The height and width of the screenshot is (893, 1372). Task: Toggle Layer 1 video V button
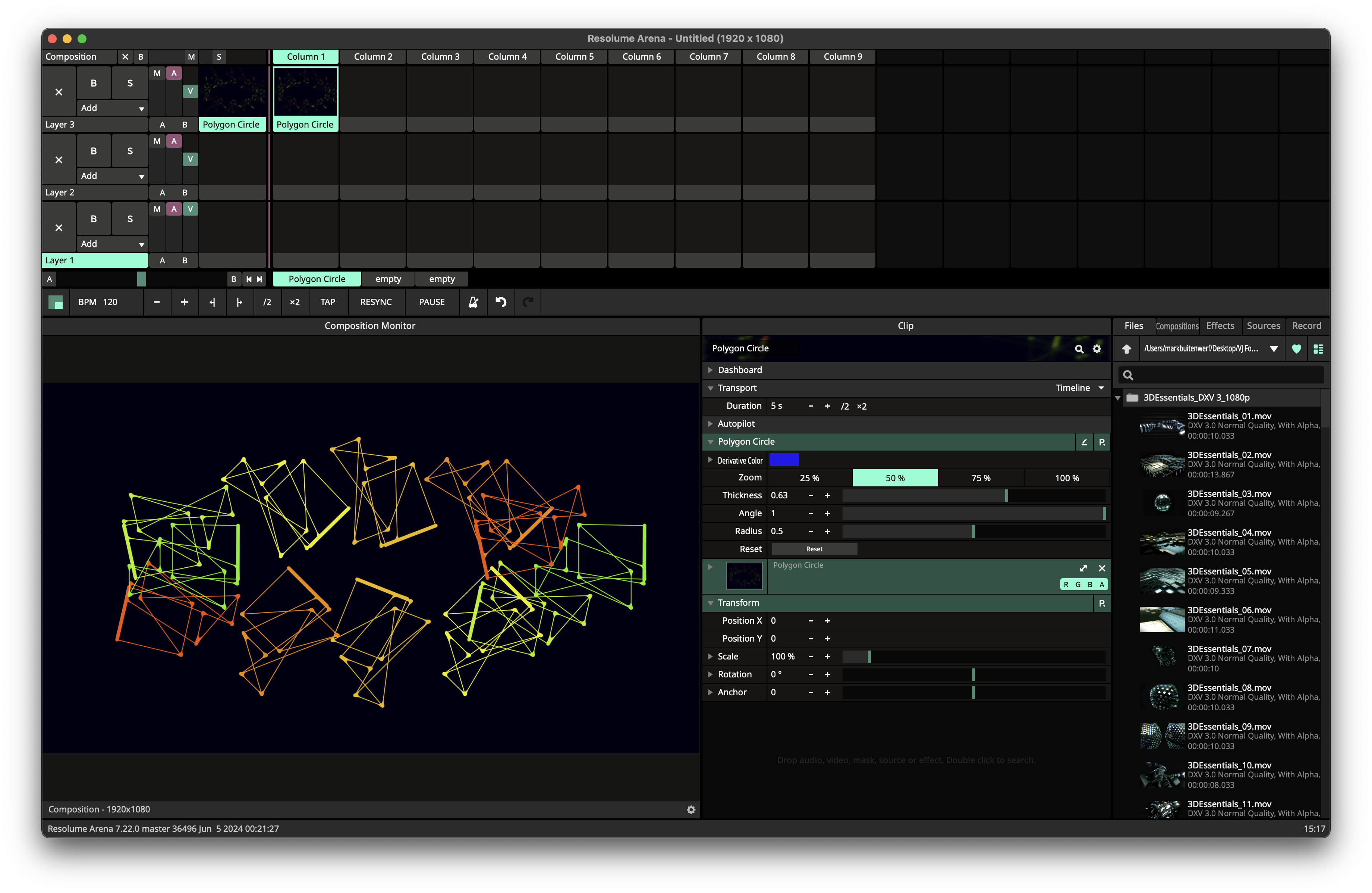190,209
